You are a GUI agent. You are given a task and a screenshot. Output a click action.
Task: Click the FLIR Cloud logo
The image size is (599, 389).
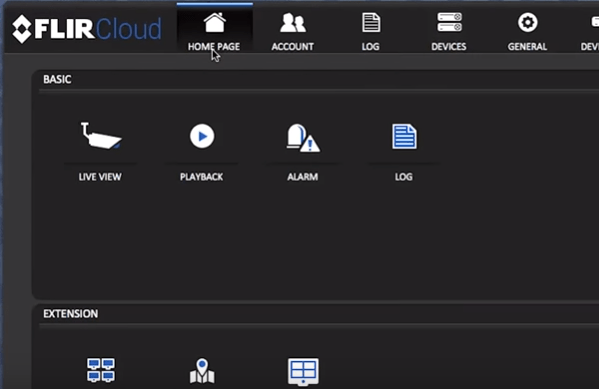coord(87,29)
